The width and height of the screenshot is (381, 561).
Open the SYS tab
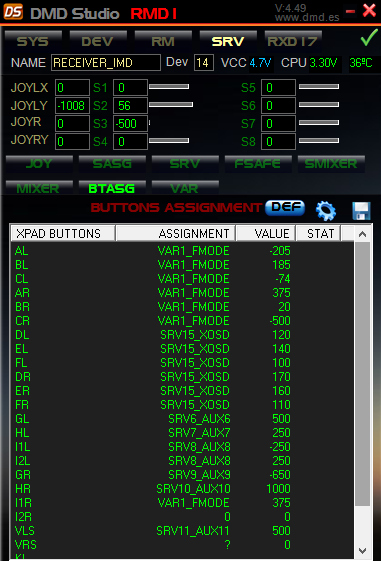(x=33, y=40)
